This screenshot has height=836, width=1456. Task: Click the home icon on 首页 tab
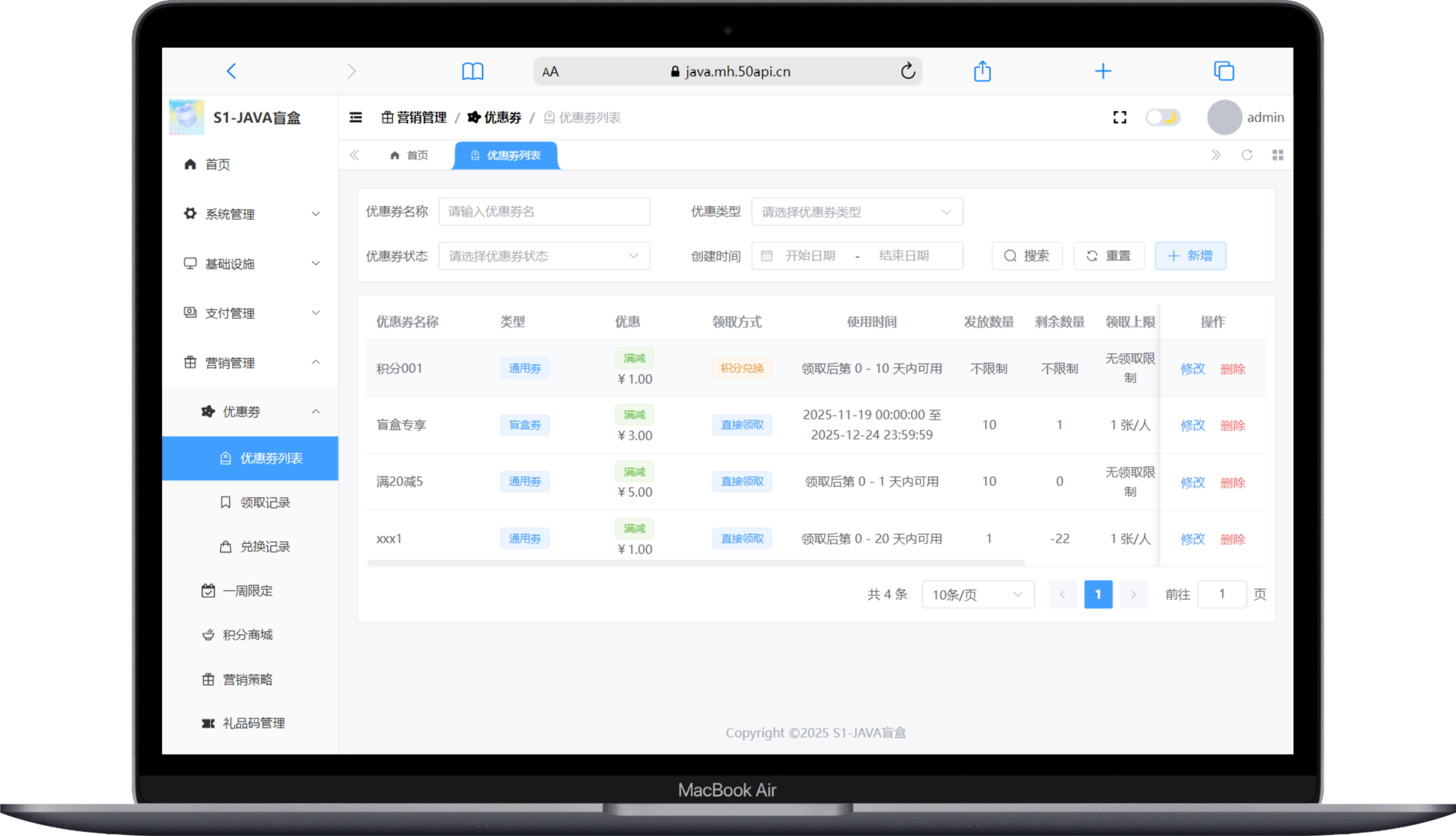[x=394, y=155]
